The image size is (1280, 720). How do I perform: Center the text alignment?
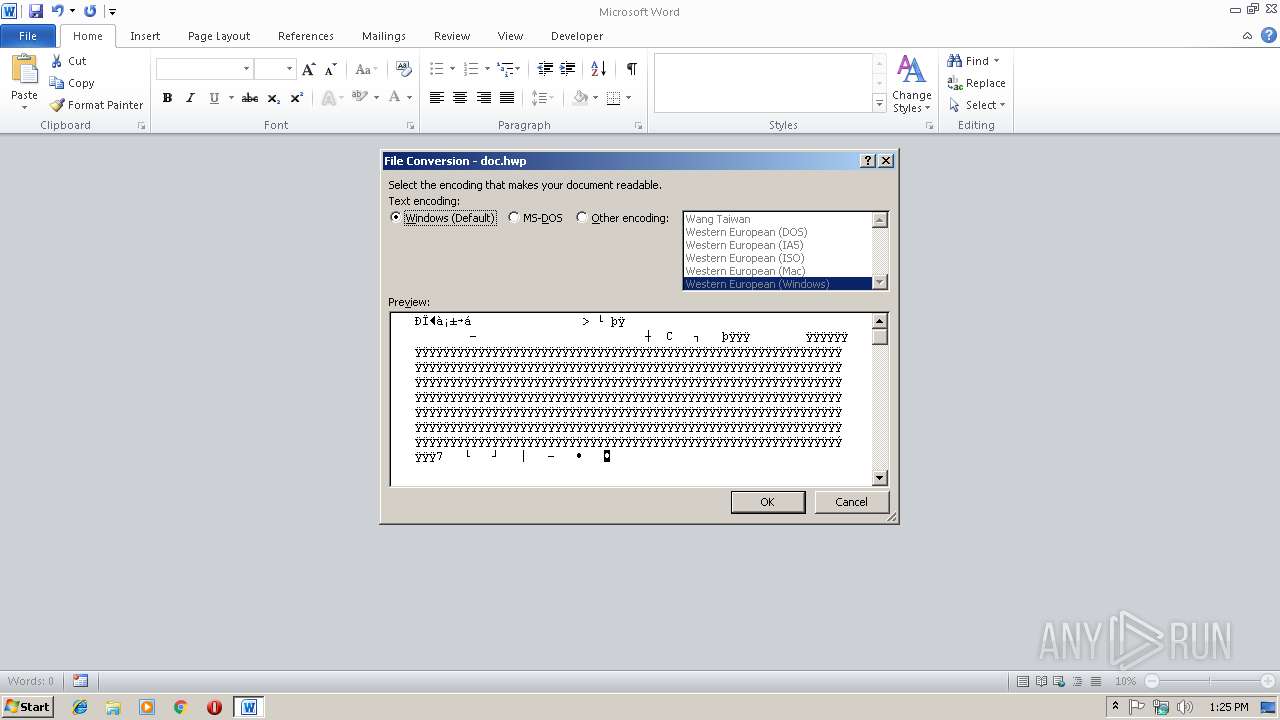click(460, 98)
